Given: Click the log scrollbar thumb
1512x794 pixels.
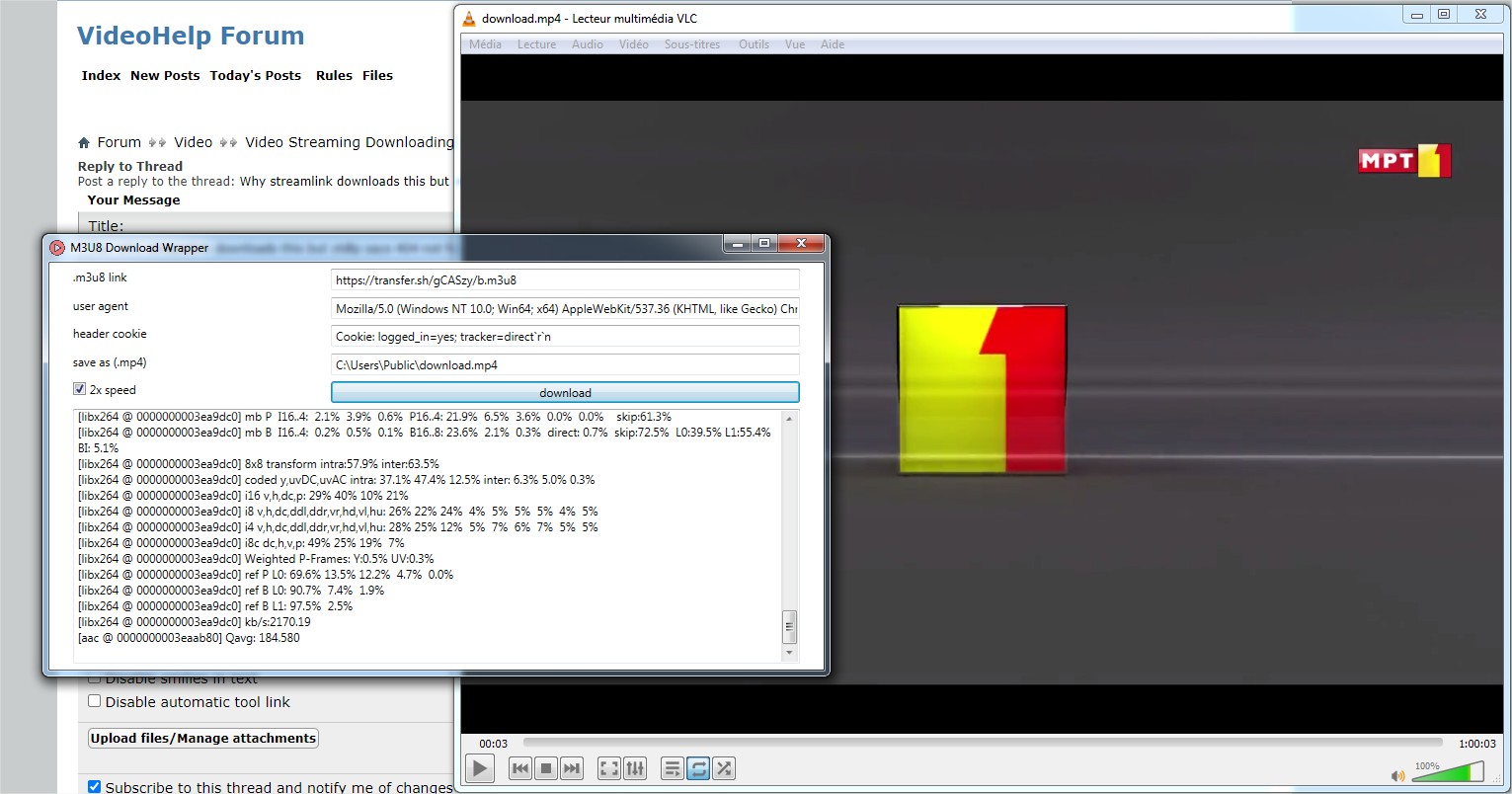Looking at the screenshot, I should click(788, 626).
